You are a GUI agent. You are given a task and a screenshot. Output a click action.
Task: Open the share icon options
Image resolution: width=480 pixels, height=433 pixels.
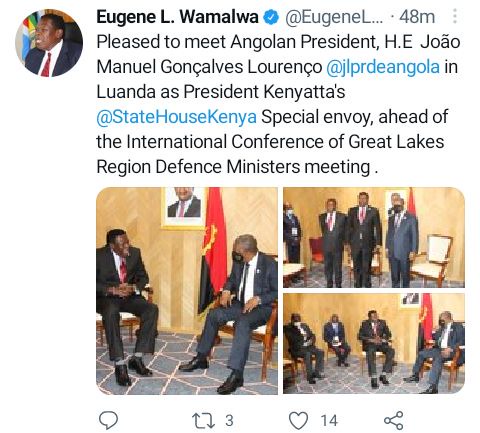394,420
